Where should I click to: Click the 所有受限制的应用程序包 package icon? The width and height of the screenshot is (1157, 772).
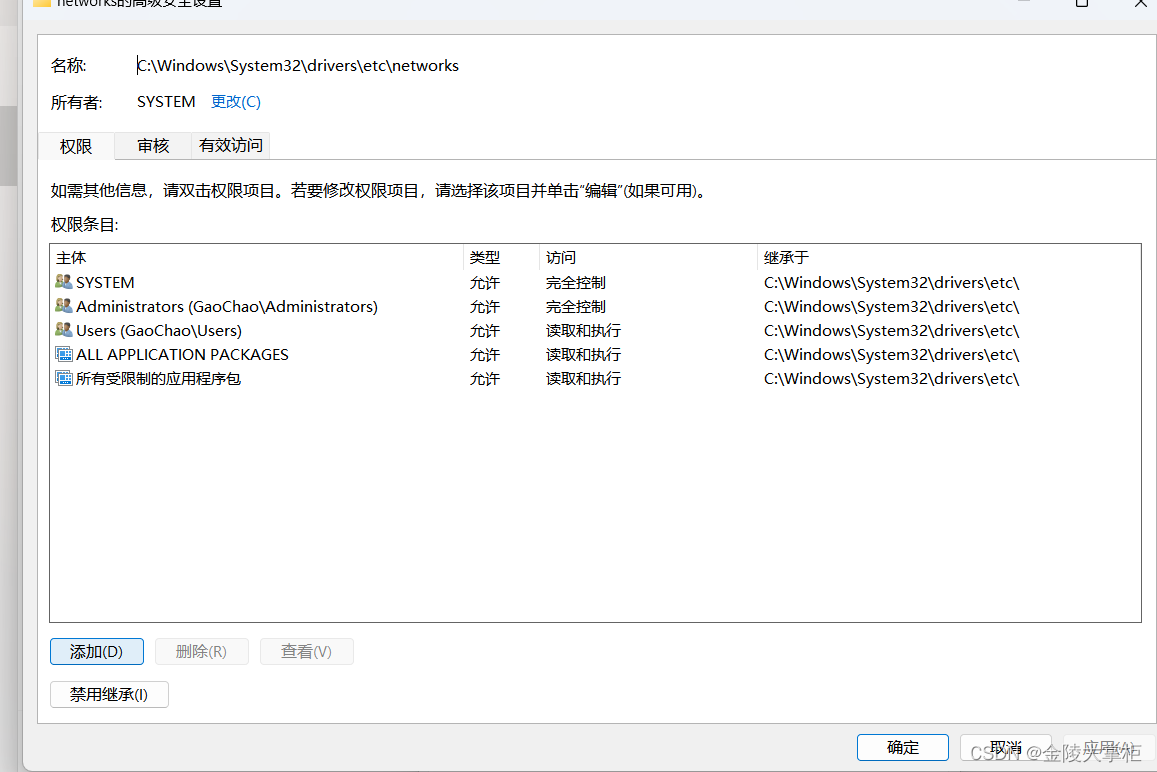[62, 378]
